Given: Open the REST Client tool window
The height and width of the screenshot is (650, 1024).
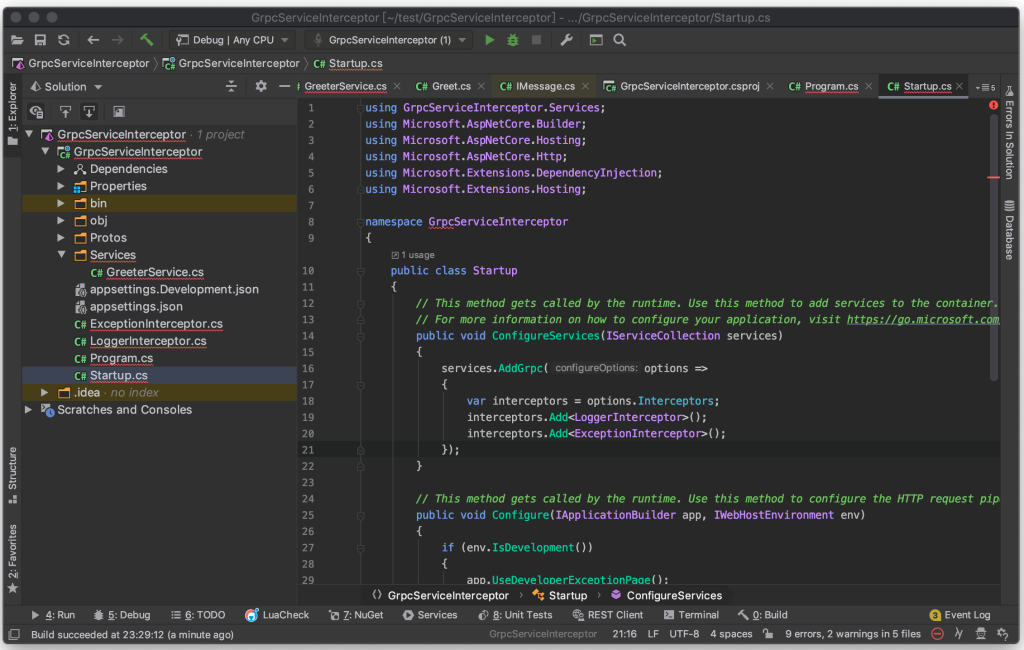Looking at the screenshot, I should [608, 615].
